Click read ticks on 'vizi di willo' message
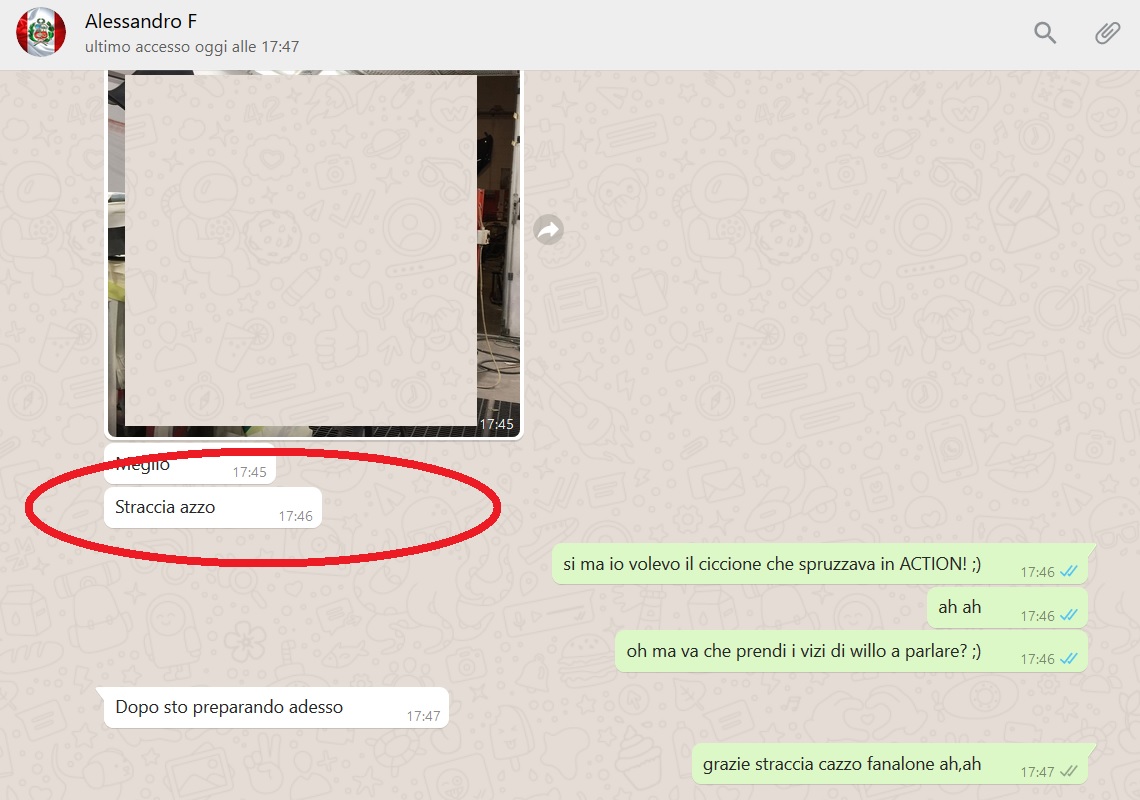This screenshot has width=1140, height=800. [1069, 659]
